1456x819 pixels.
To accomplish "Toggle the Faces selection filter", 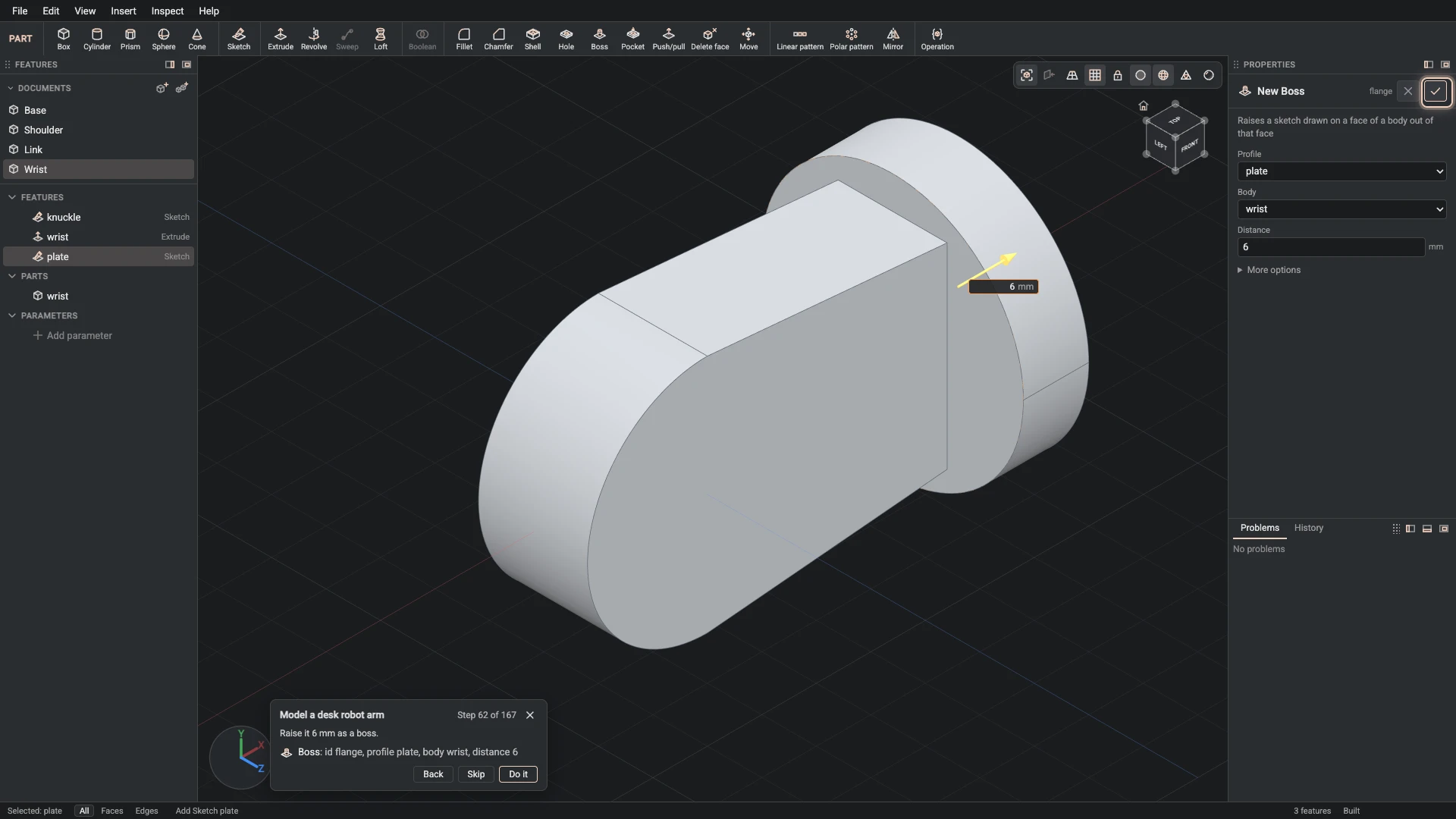I will point(112,811).
